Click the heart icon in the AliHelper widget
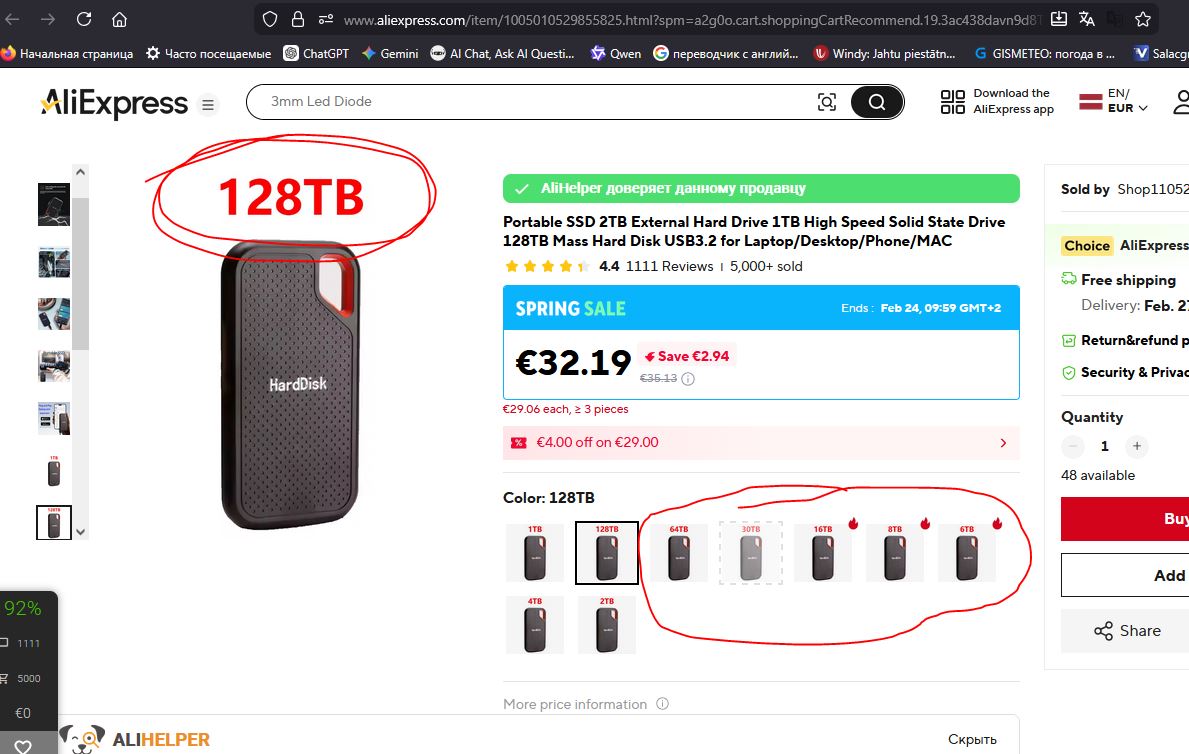The width and height of the screenshot is (1189, 754). tap(23, 746)
